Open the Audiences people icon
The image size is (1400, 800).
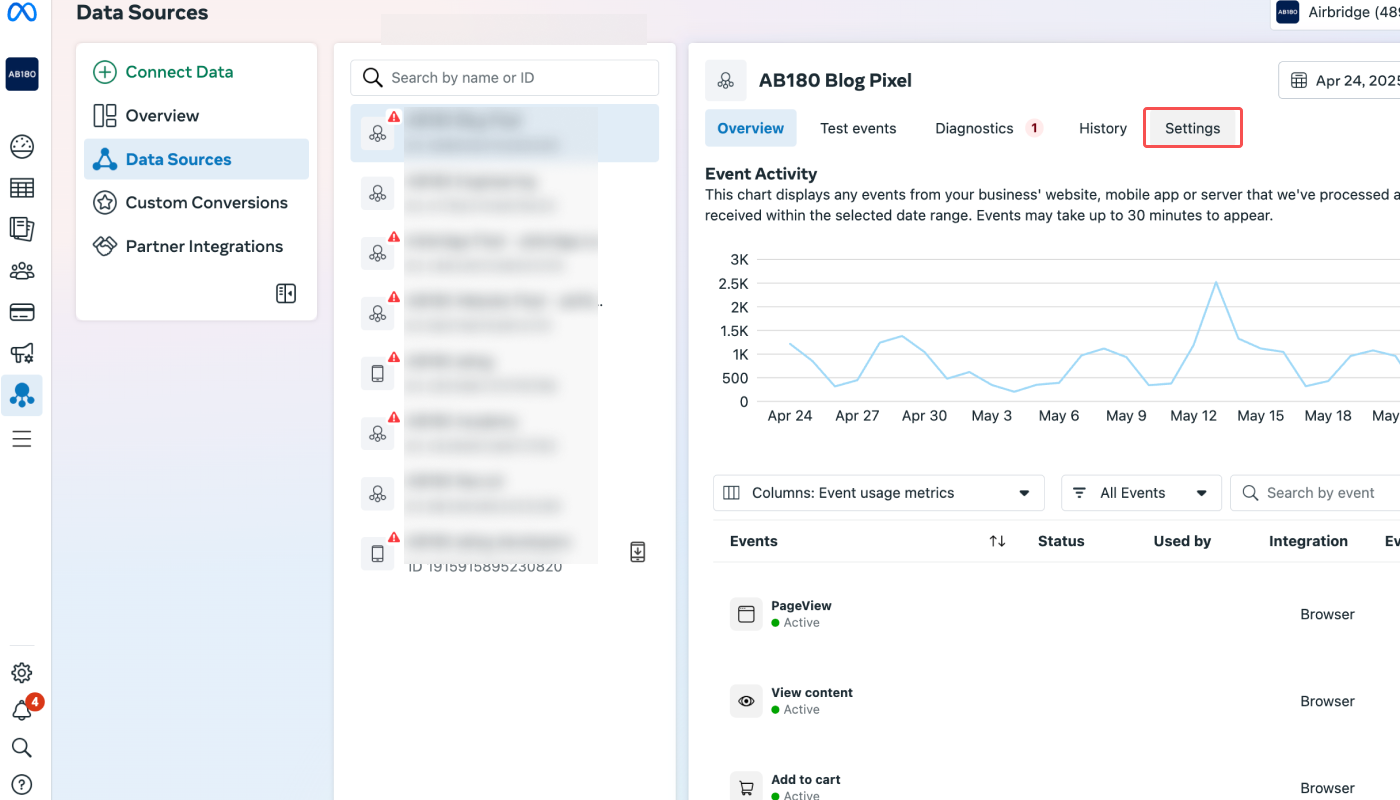(x=22, y=271)
